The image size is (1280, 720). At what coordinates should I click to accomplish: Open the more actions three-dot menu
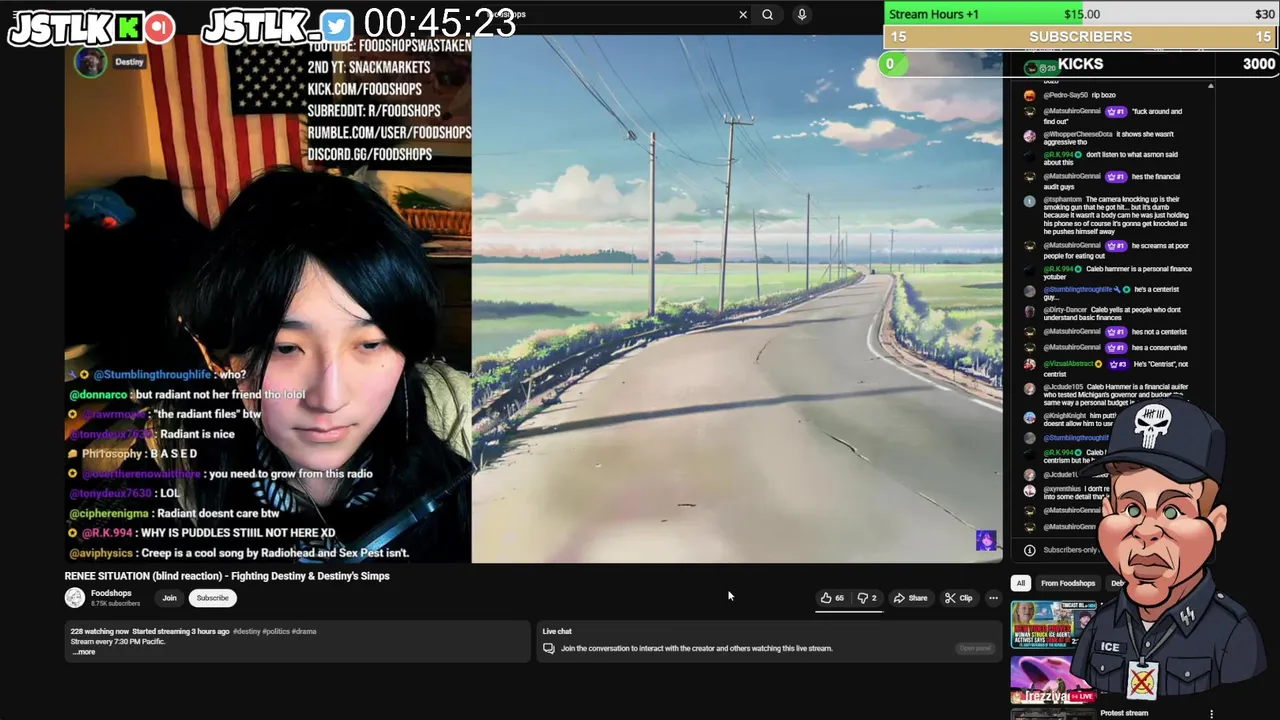(993, 598)
